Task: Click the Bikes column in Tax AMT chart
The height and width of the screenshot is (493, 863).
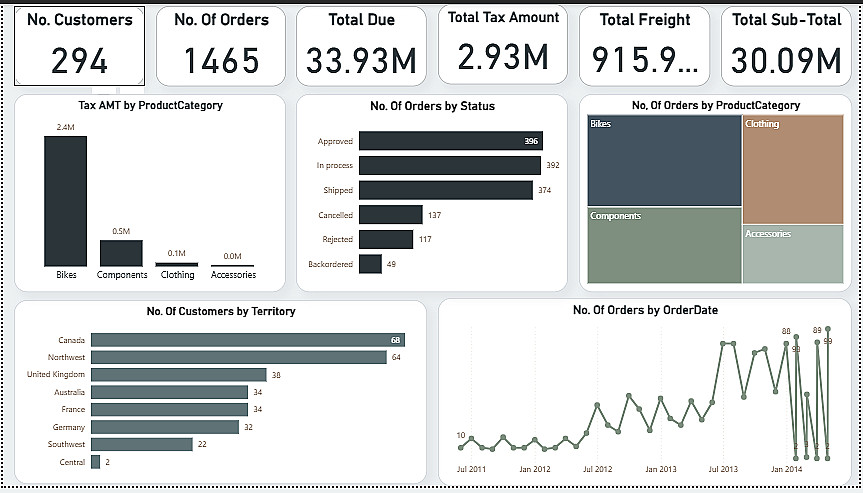Action: (65, 201)
